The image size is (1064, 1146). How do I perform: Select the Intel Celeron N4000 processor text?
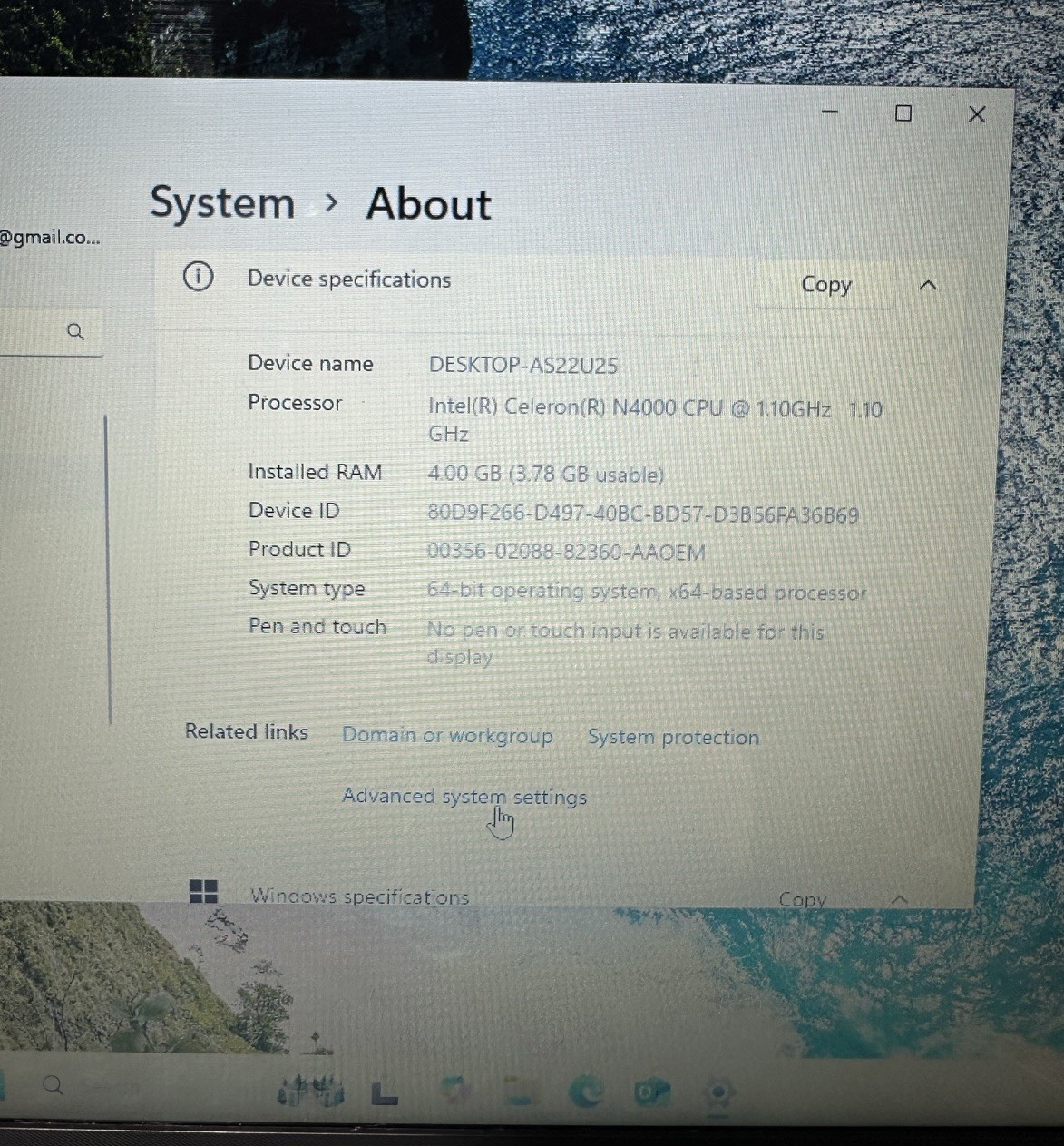pos(655,420)
